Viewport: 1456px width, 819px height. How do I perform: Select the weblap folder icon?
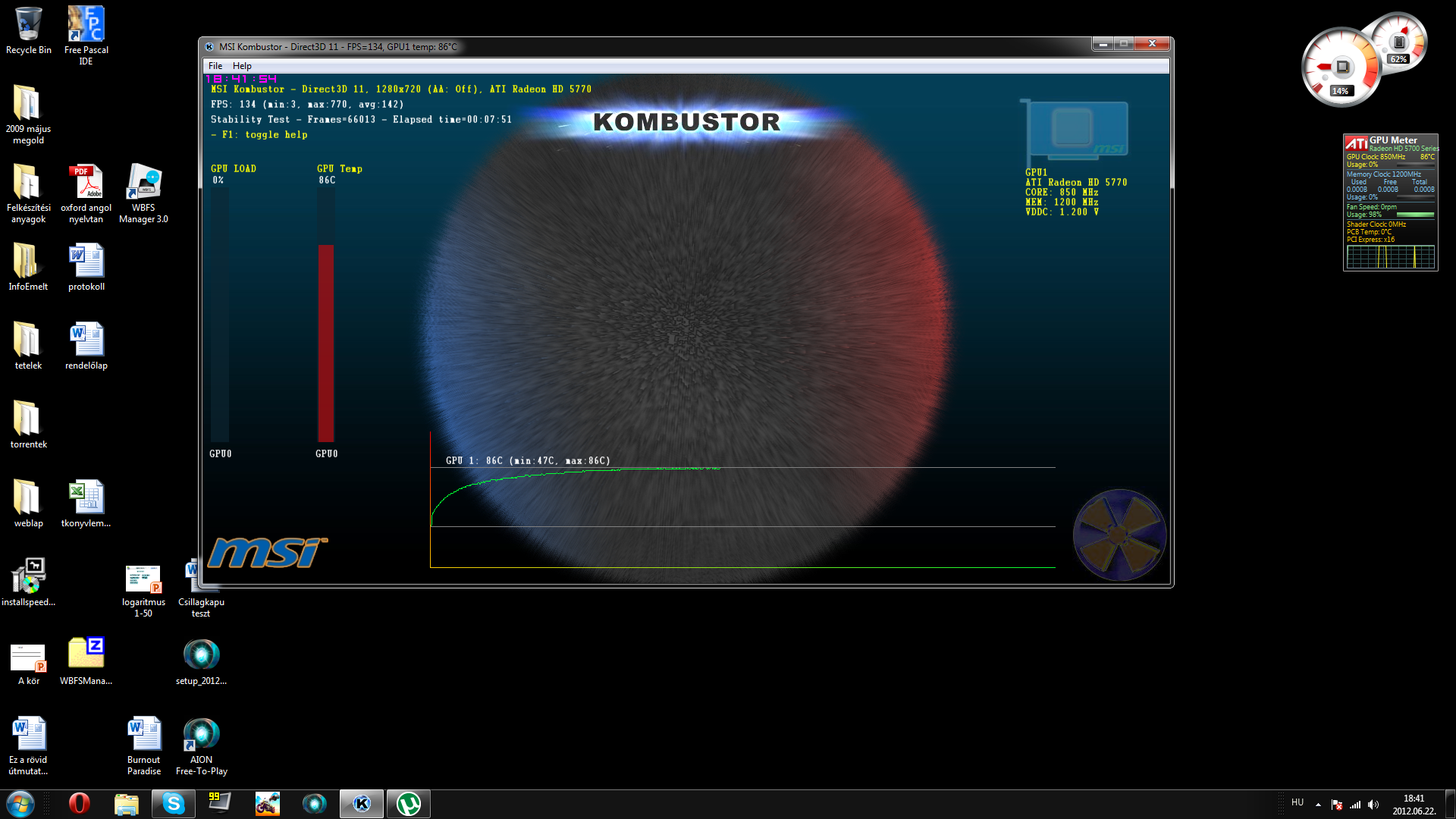click(28, 504)
